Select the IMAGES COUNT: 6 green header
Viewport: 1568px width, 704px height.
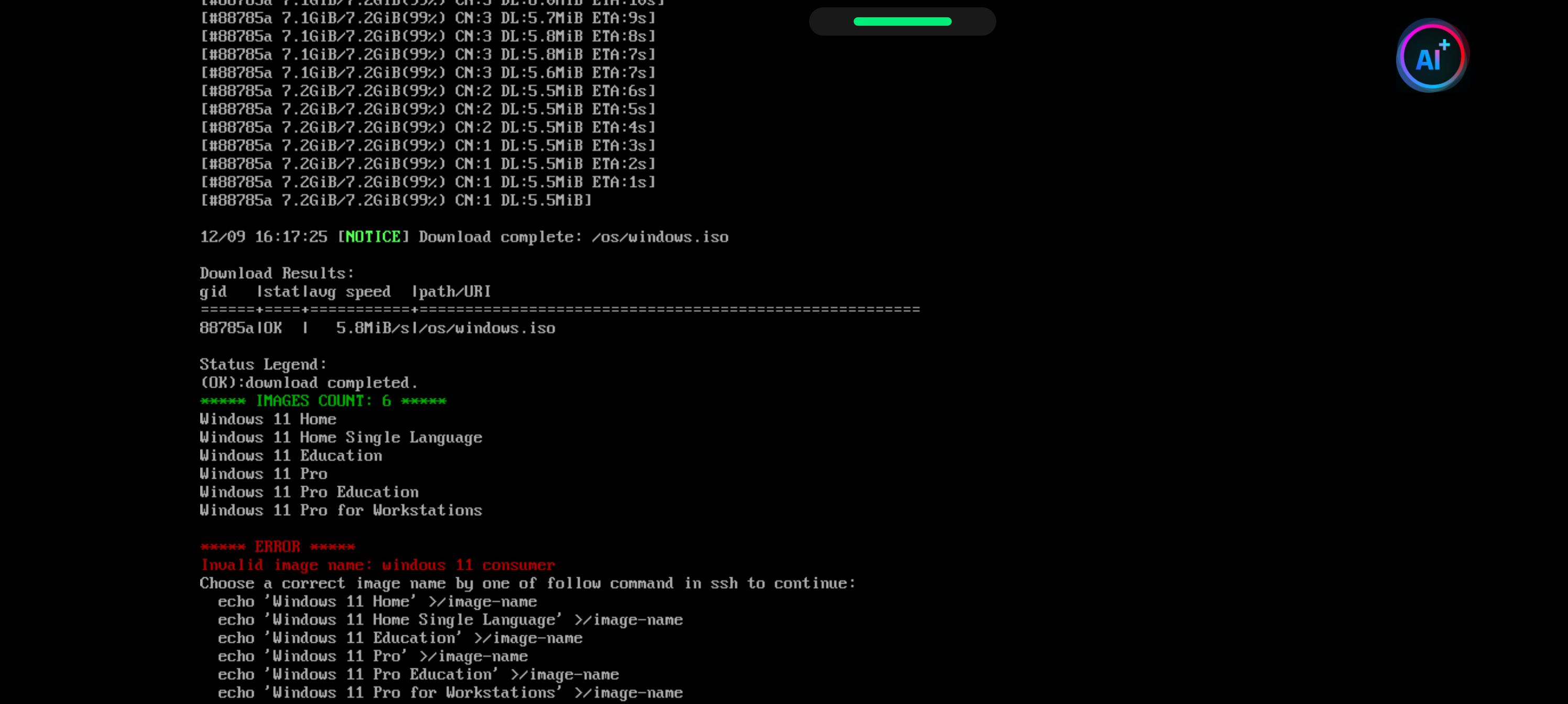pos(323,400)
